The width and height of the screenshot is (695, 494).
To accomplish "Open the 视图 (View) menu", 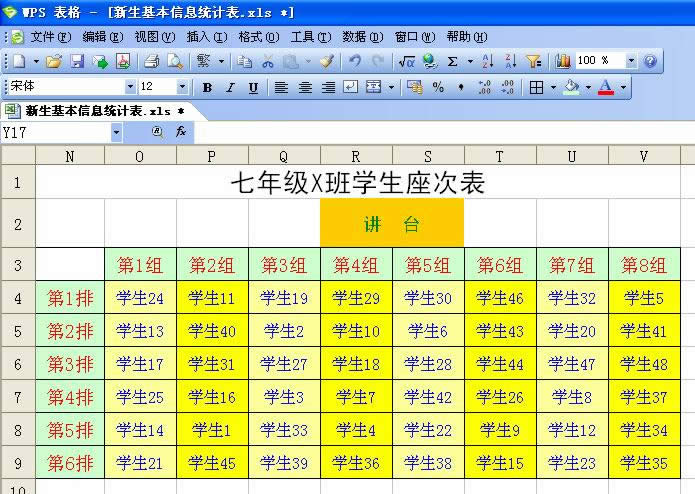I will click(155, 37).
